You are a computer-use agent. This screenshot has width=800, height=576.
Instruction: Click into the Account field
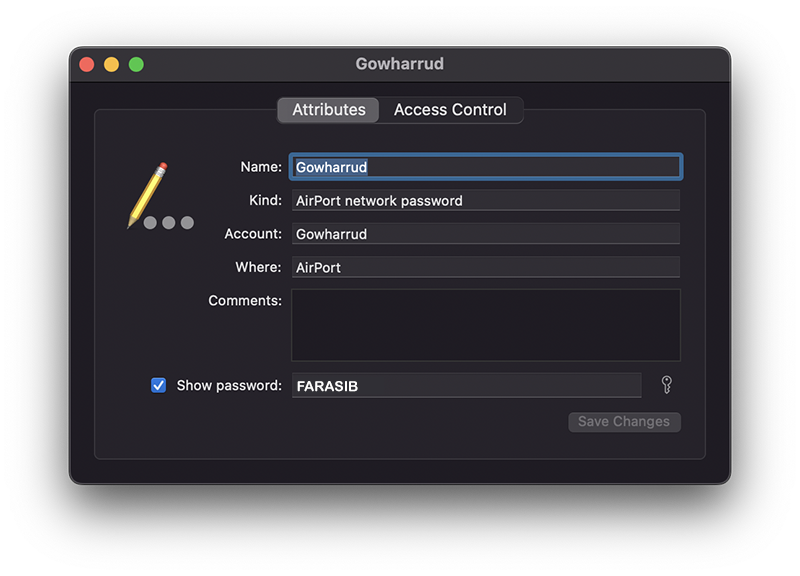click(x=486, y=234)
